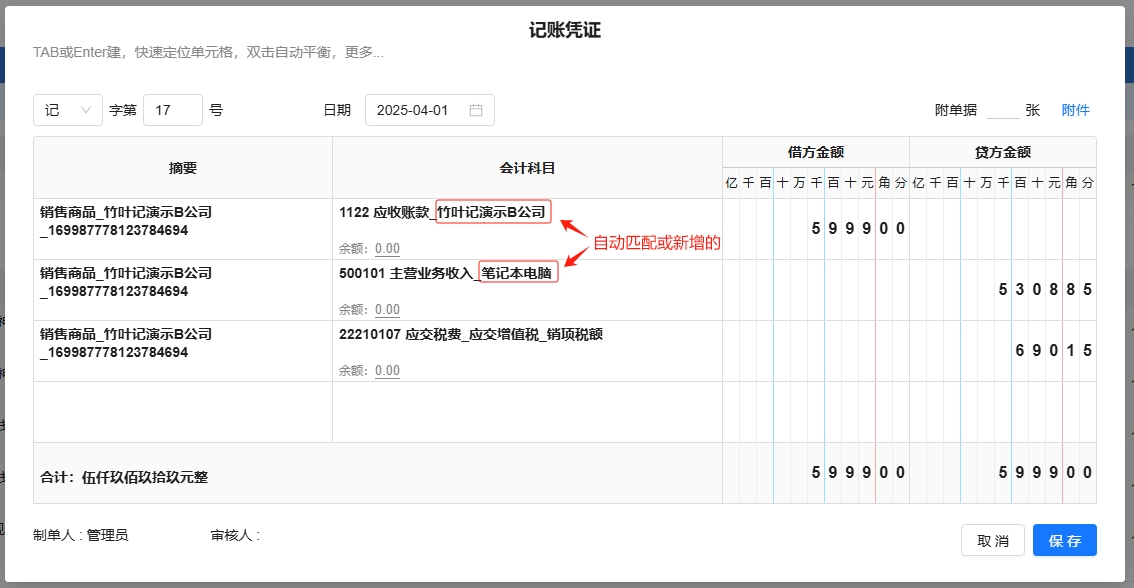Click the calendar icon in the date field

tap(476, 110)
